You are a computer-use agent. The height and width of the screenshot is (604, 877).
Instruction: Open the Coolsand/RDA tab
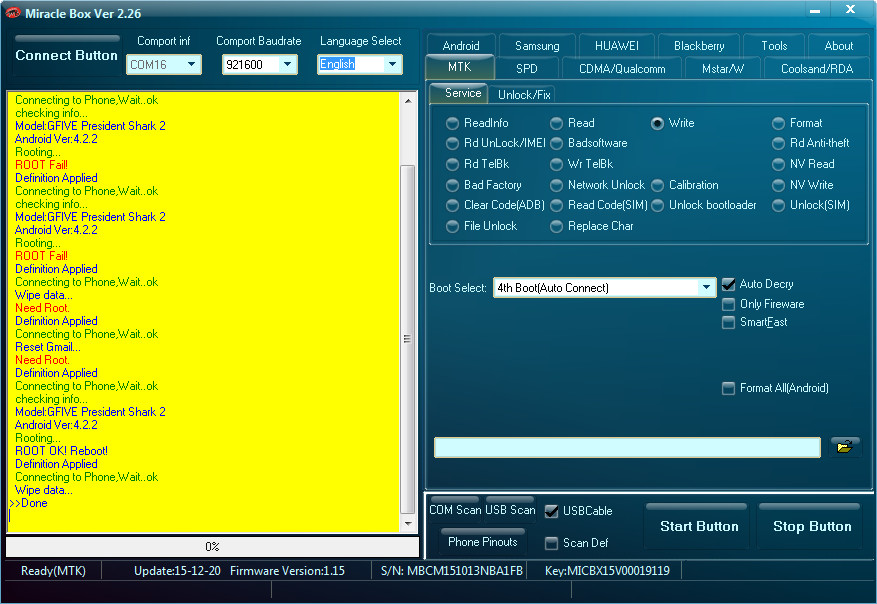817,69
